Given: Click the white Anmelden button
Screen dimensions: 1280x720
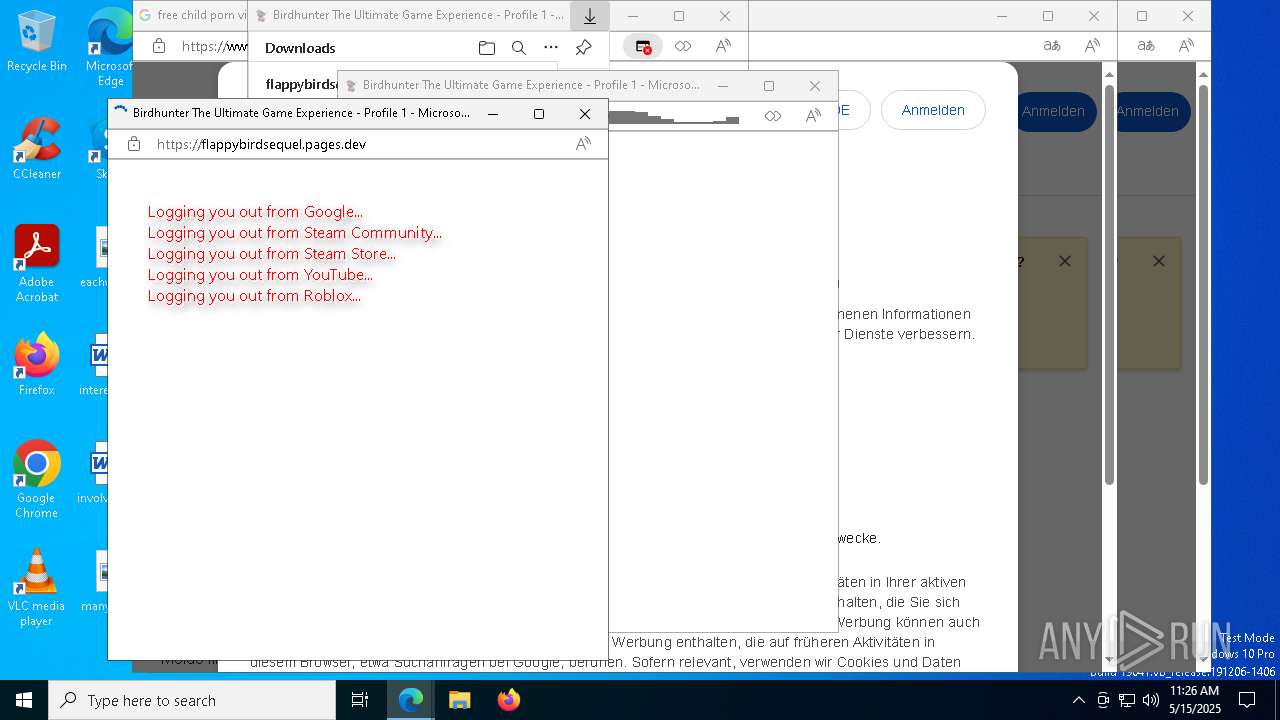Looking at the screenshot, I should [933, 110].
